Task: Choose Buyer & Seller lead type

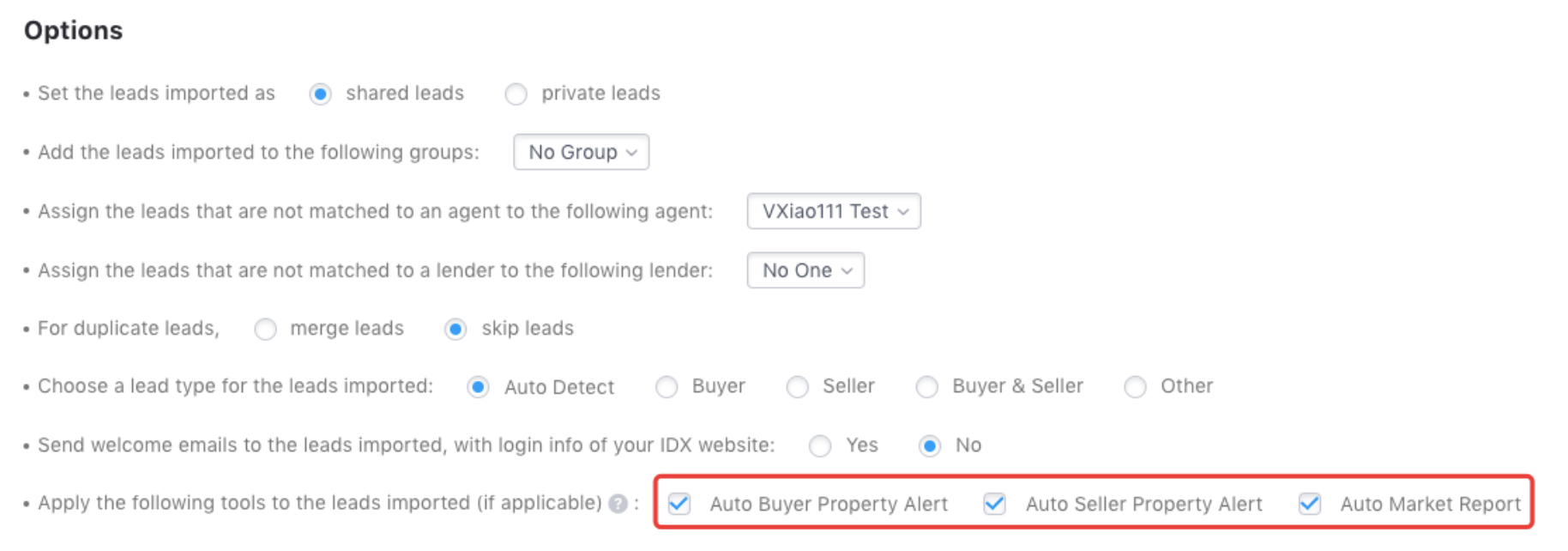Action: pos(927,387)
